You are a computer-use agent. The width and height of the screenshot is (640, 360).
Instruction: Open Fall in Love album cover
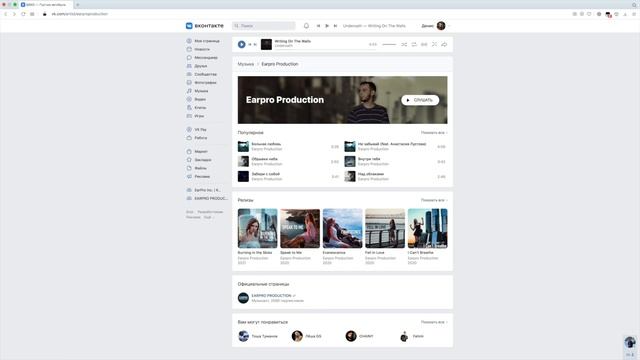pyautogui.click(x=385, y=228)
